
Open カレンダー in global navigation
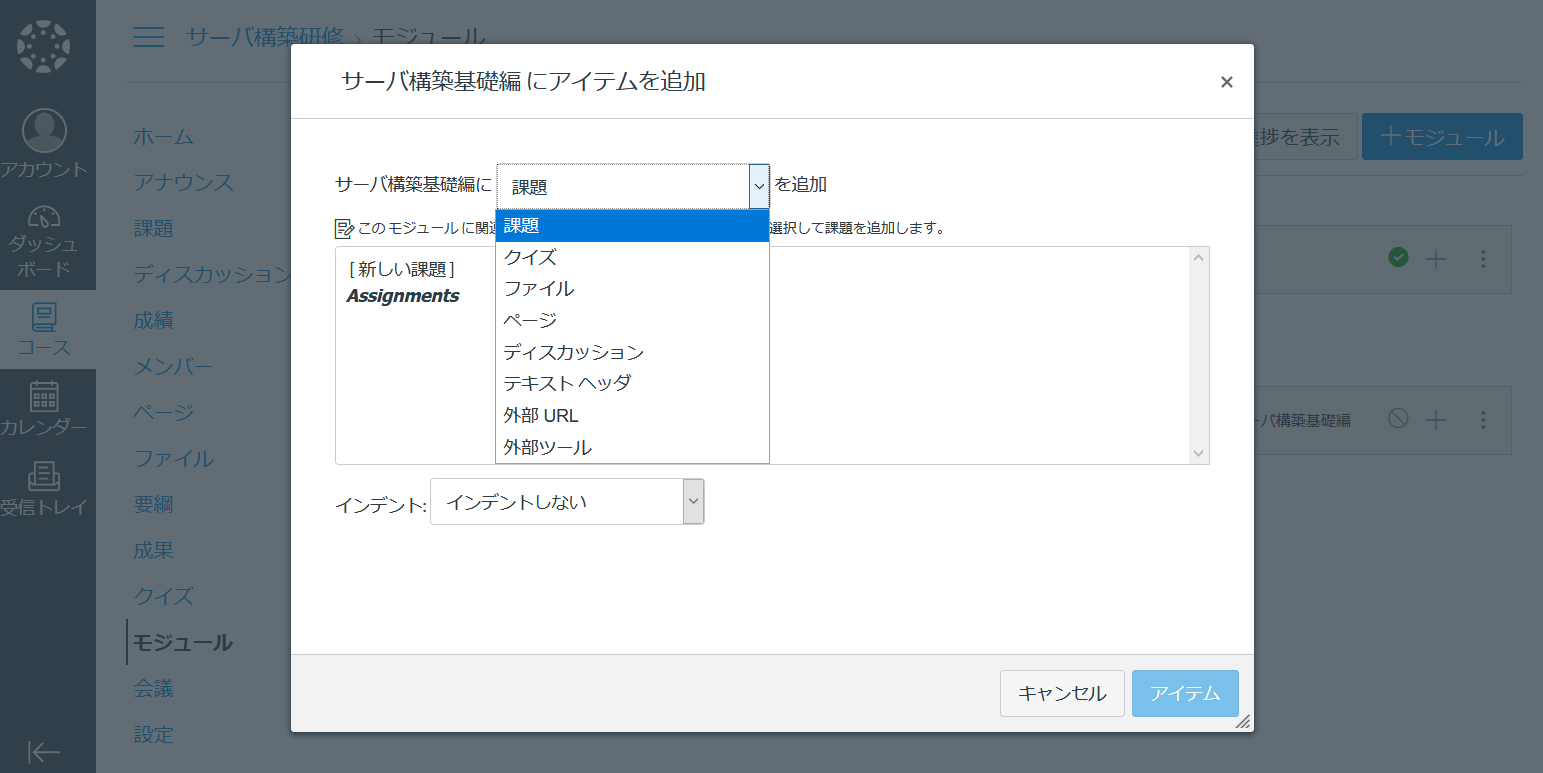point(45,409)
